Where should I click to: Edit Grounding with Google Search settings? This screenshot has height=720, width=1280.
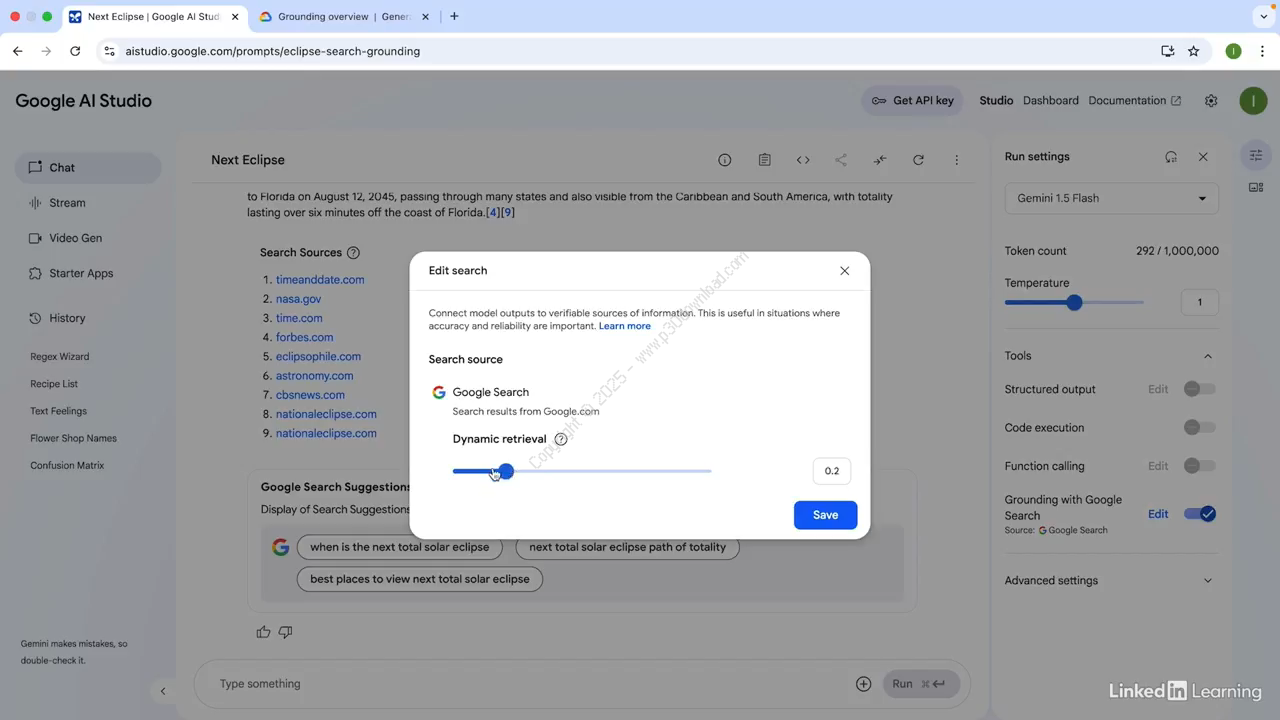[1158, 514]
